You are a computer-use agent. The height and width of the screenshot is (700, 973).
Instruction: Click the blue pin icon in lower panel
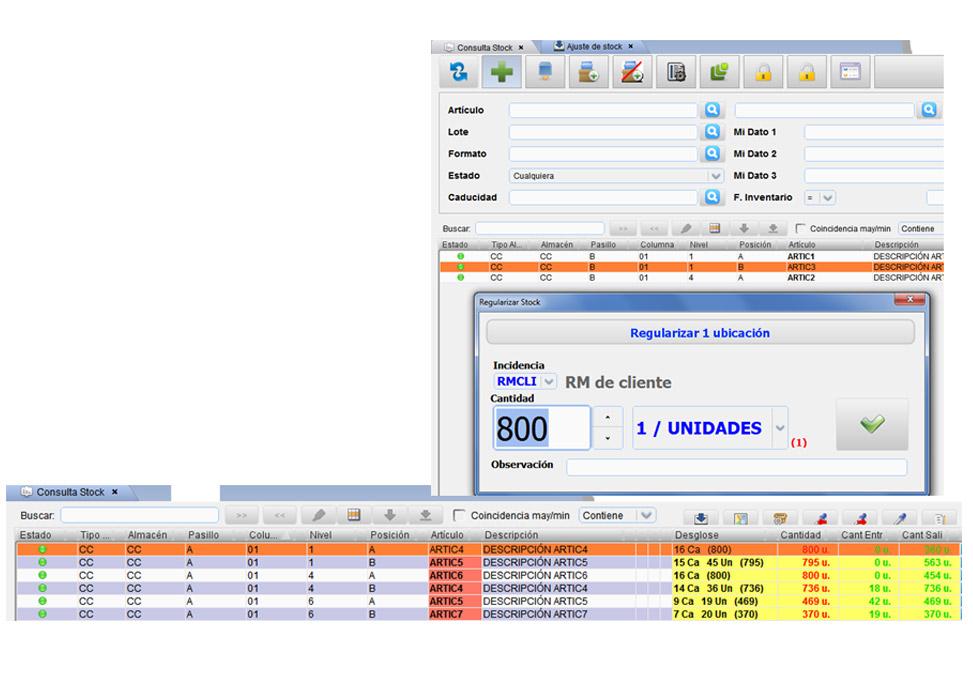(901, 518)
